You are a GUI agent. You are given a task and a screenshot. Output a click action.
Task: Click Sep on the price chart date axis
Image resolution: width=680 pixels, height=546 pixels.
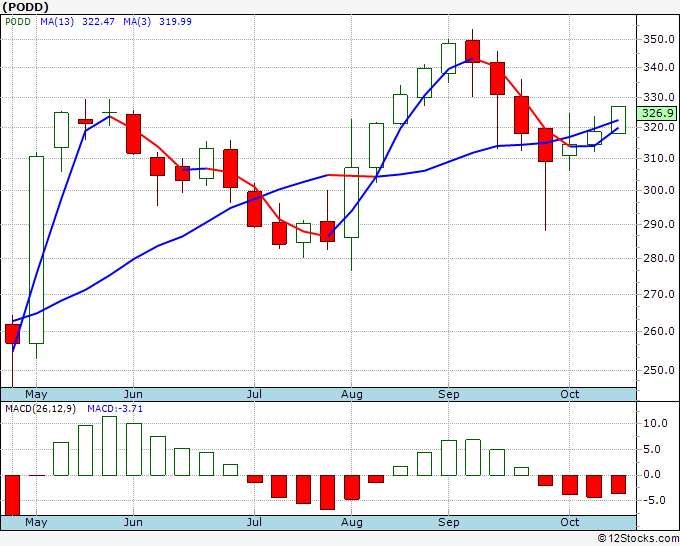click(448, 395)
